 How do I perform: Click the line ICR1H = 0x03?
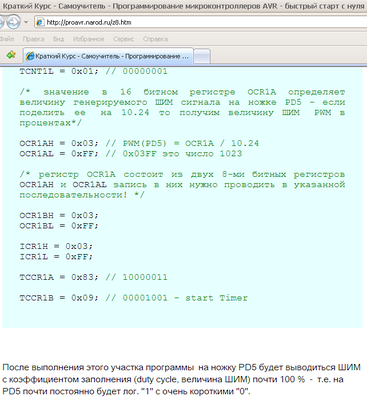[x=56, y=247]
